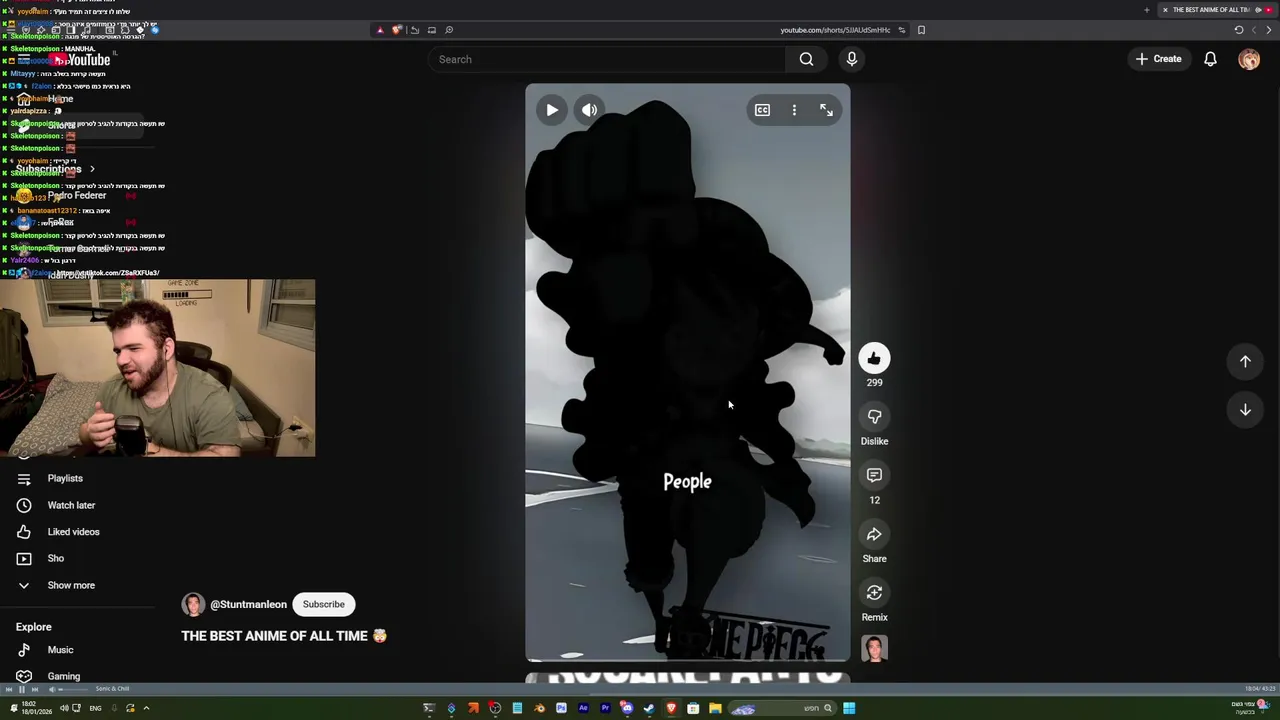Expand the sidebar with Show more

point(71,585)
